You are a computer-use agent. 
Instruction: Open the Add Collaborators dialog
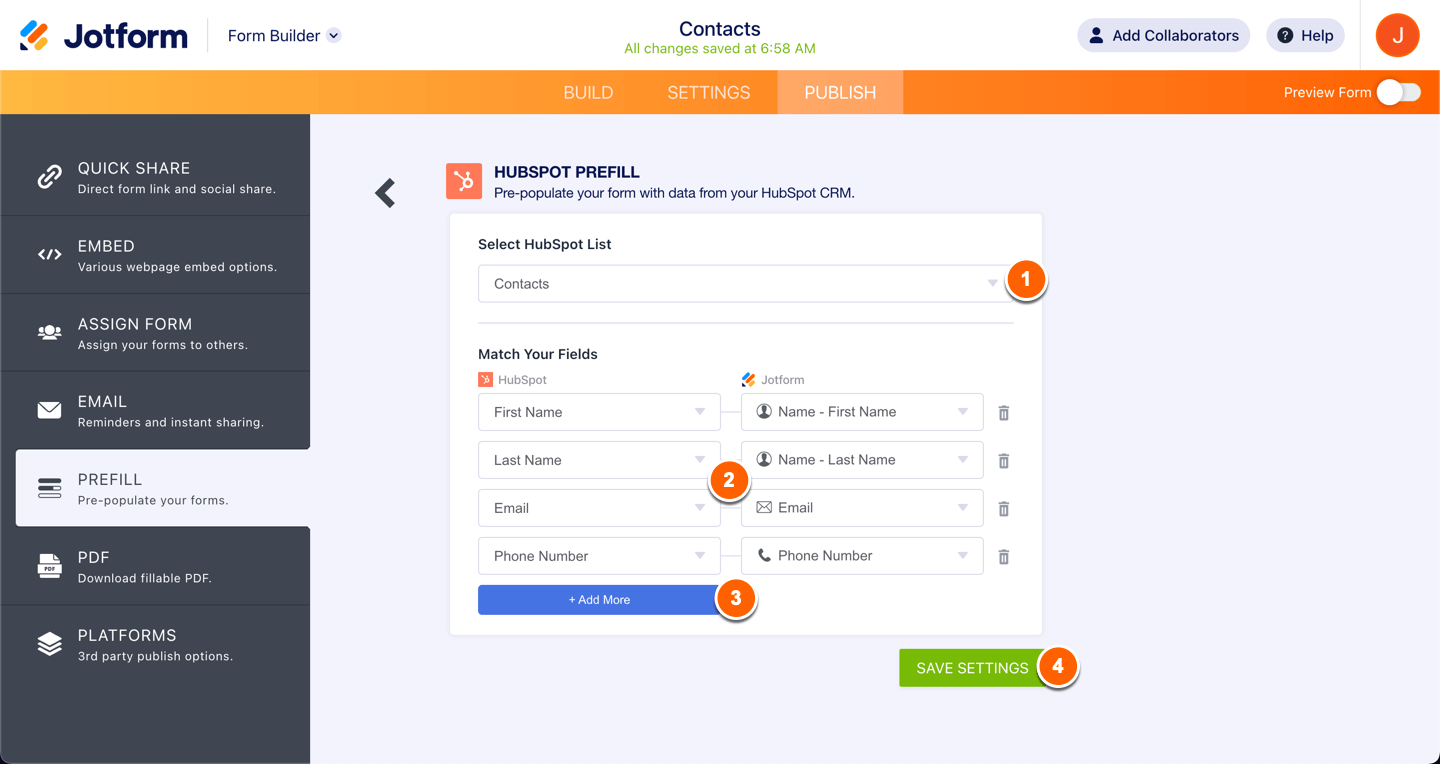pyautogui.click(x=1163, y=36)
